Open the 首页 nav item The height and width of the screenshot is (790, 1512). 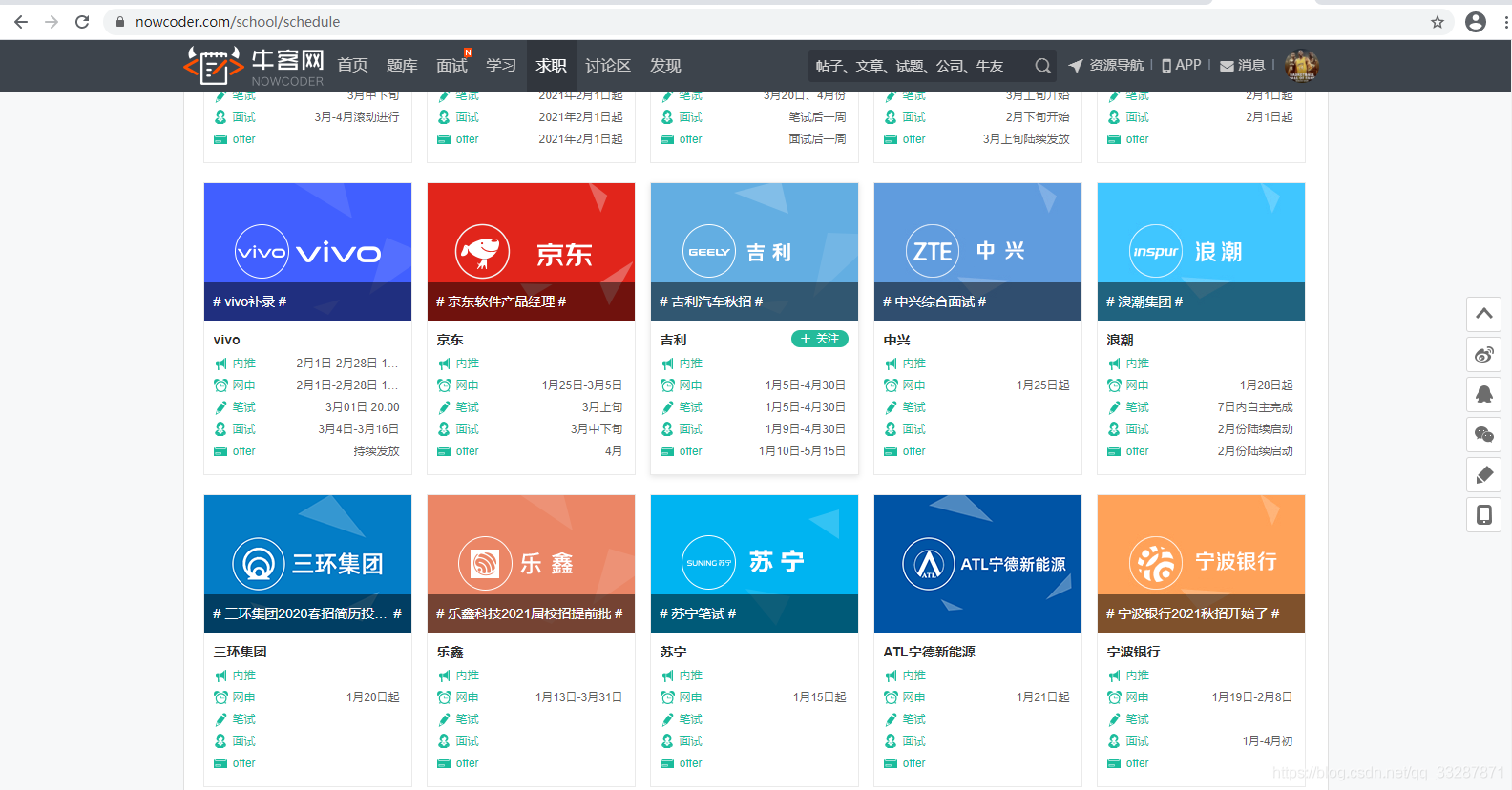point(352,66)
